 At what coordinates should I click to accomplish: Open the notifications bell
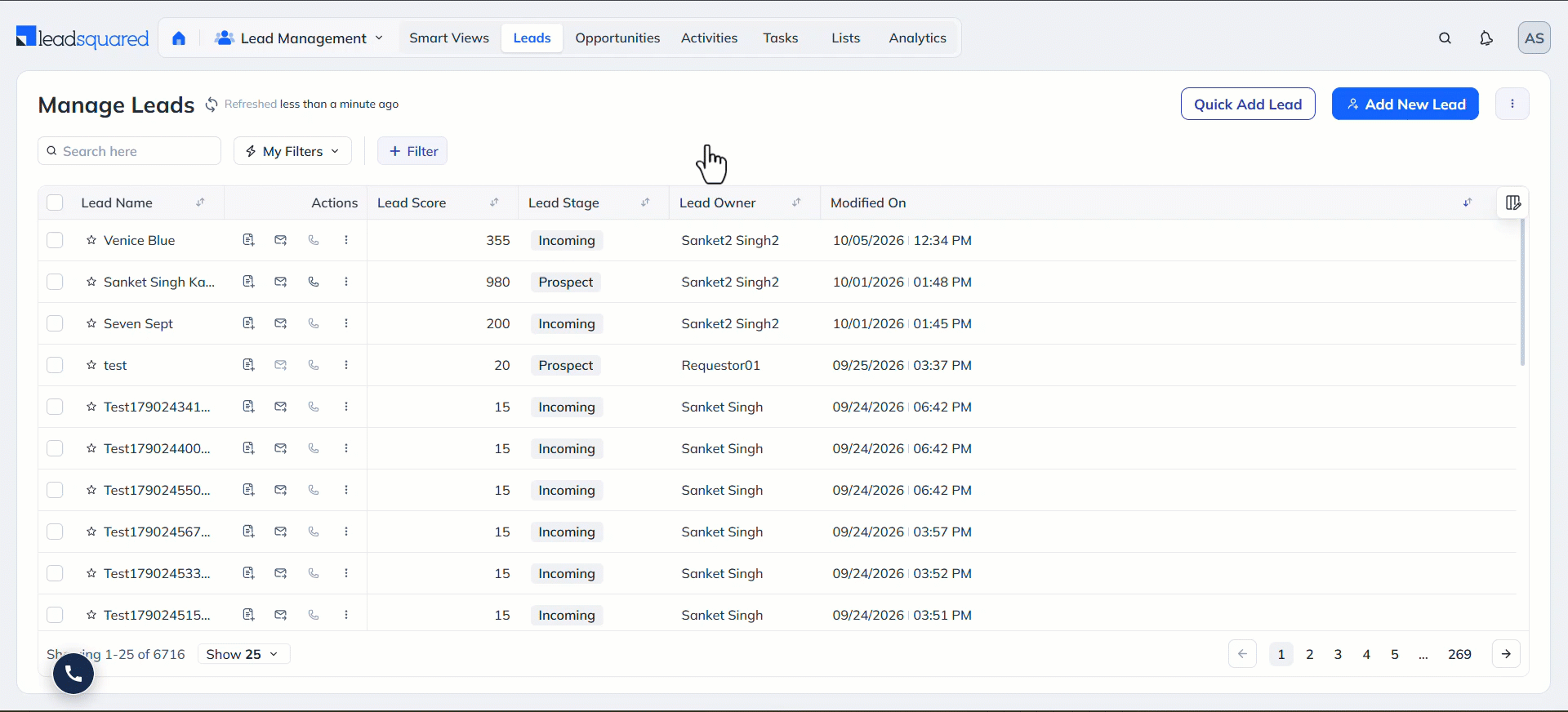coord(1486,38)
